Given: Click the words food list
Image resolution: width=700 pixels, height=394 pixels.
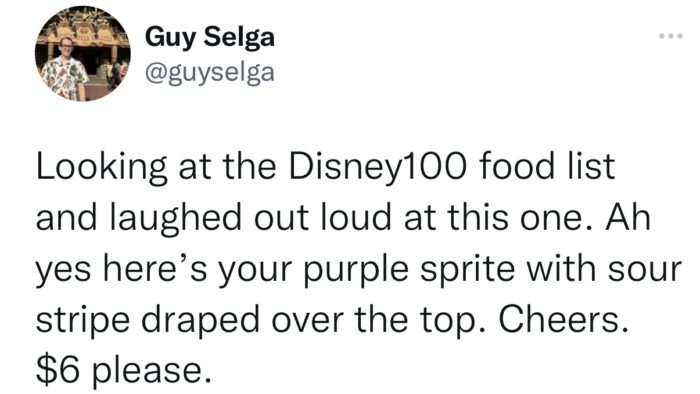Looking at the screenshot, I should point(546,166).
